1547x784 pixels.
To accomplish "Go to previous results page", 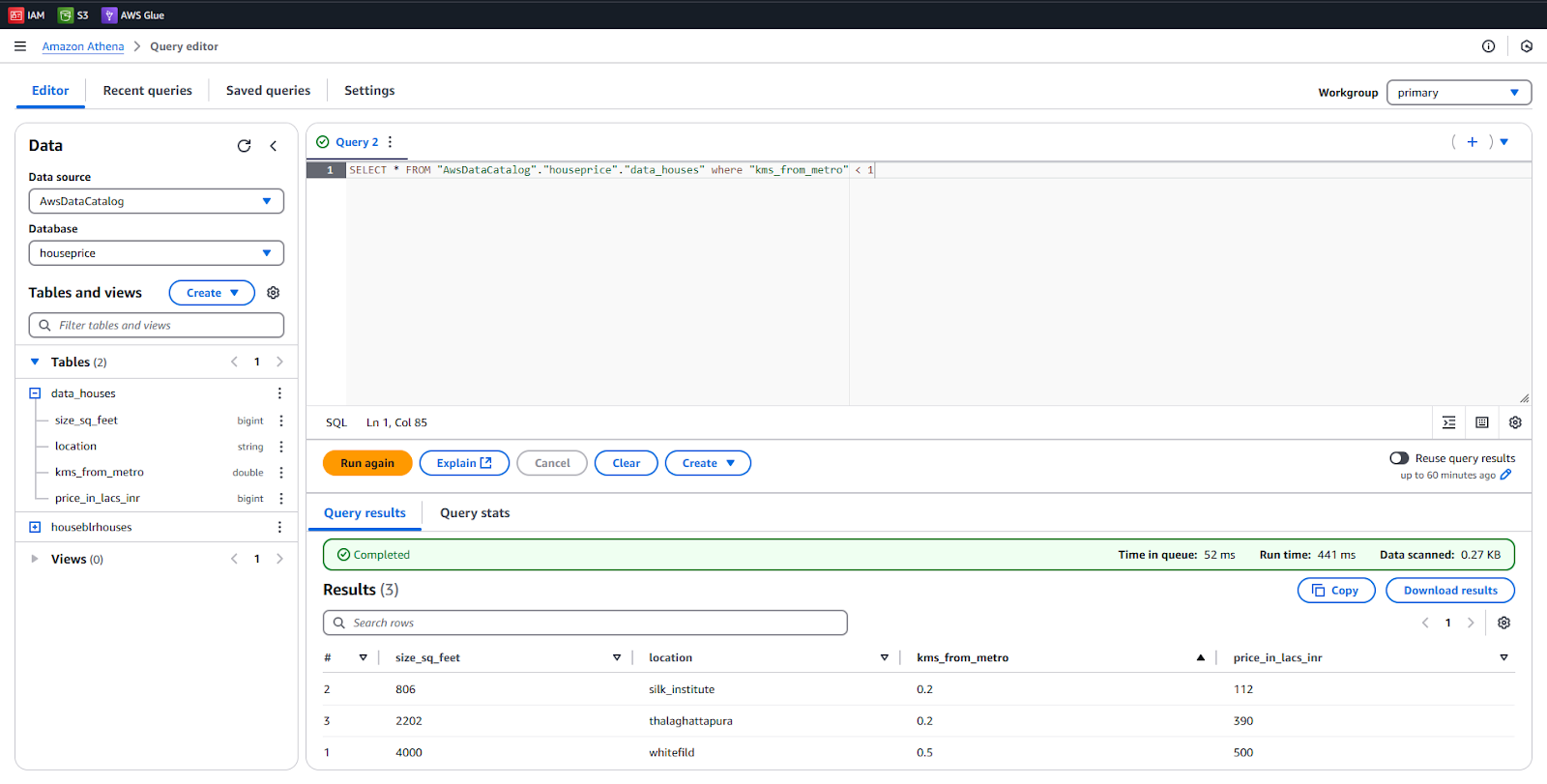I will coord(1425,623).
